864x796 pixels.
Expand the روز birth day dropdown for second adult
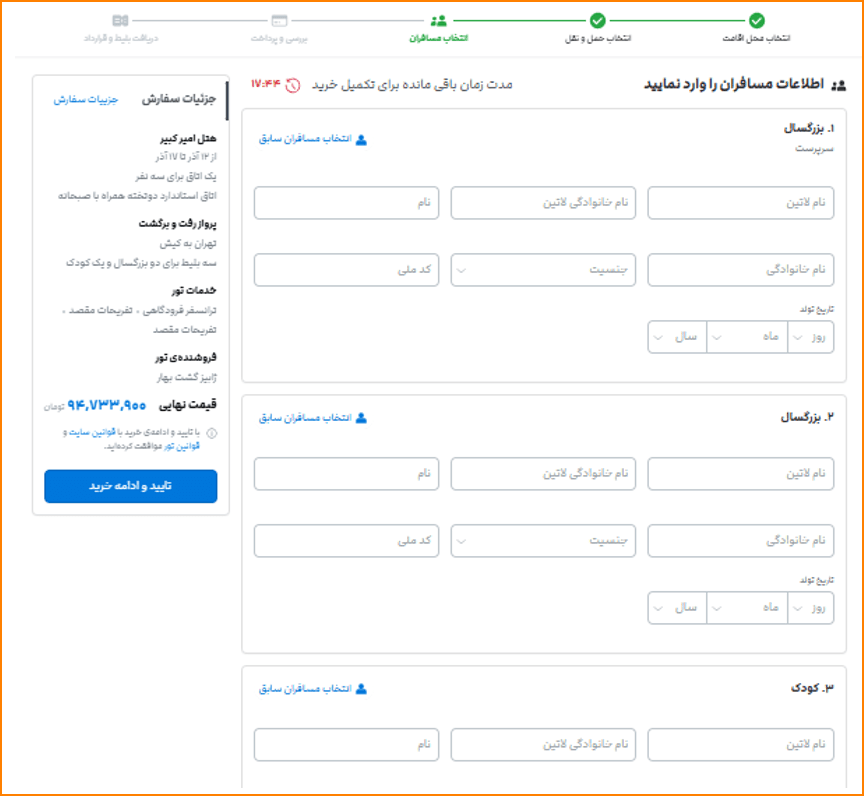point(810,607)
